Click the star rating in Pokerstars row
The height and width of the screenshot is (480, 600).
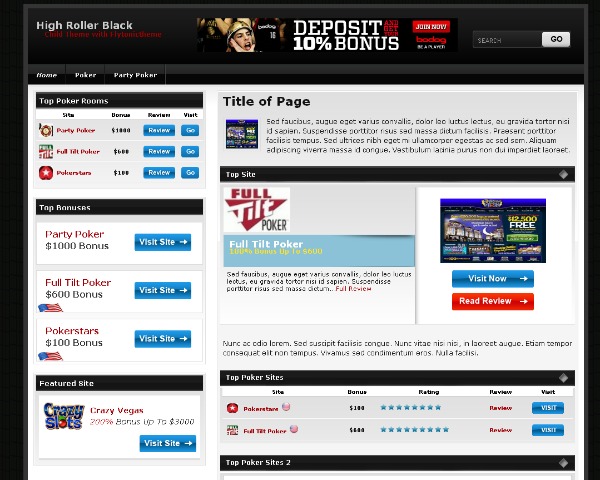point(411,407)
